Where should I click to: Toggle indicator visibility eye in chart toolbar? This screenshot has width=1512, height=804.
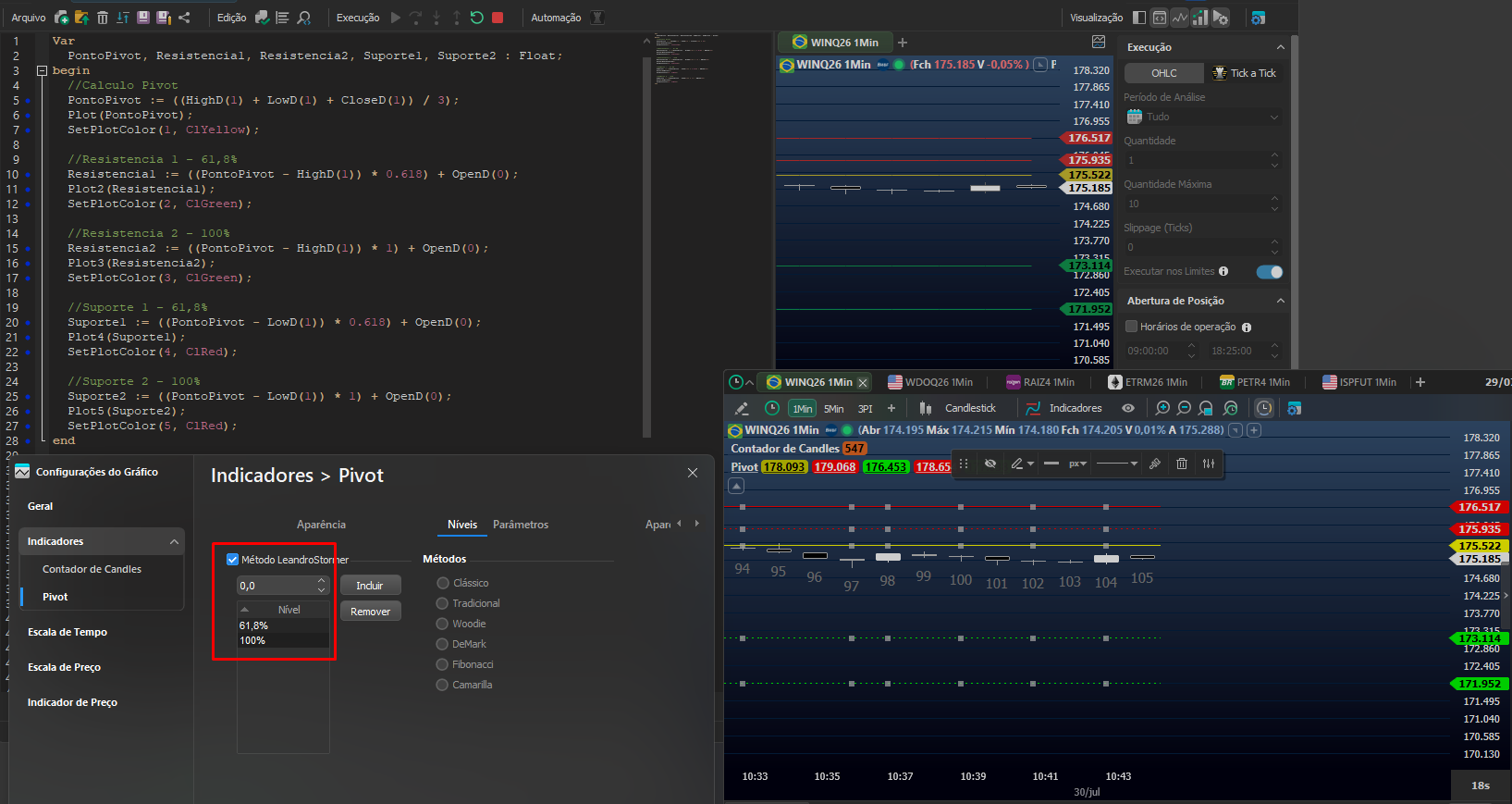point(1128,408)
